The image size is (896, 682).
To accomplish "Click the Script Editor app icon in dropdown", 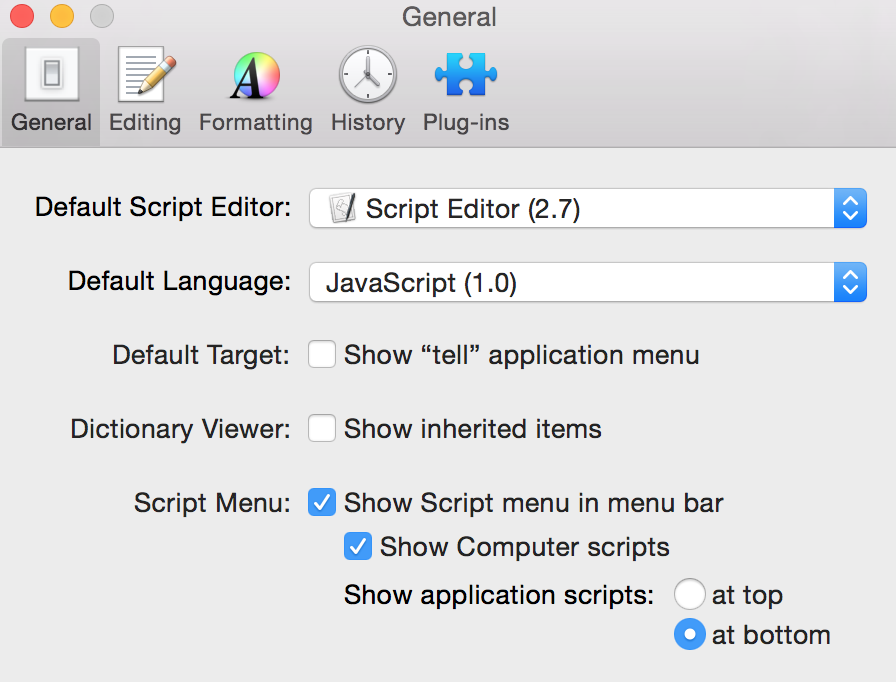I will (x=343, y=208).
